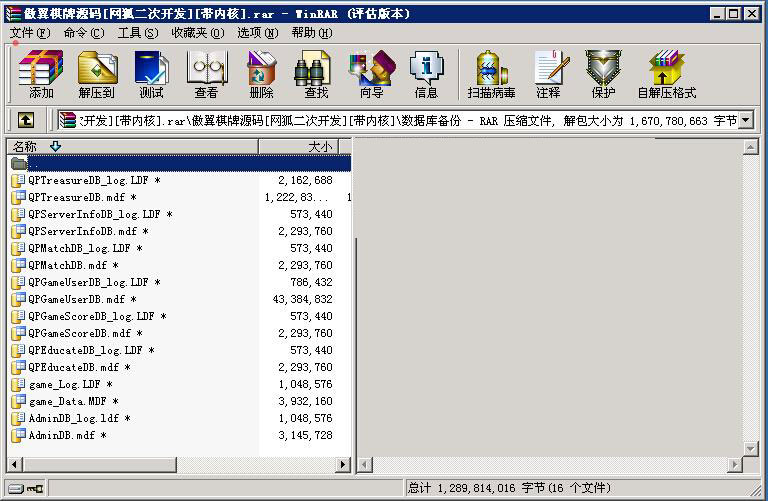Viewport: 768px width, 501px height.
Task: Launch the Wizard (向导) tool
Action: pyautogui.click(x=371, y=74)
